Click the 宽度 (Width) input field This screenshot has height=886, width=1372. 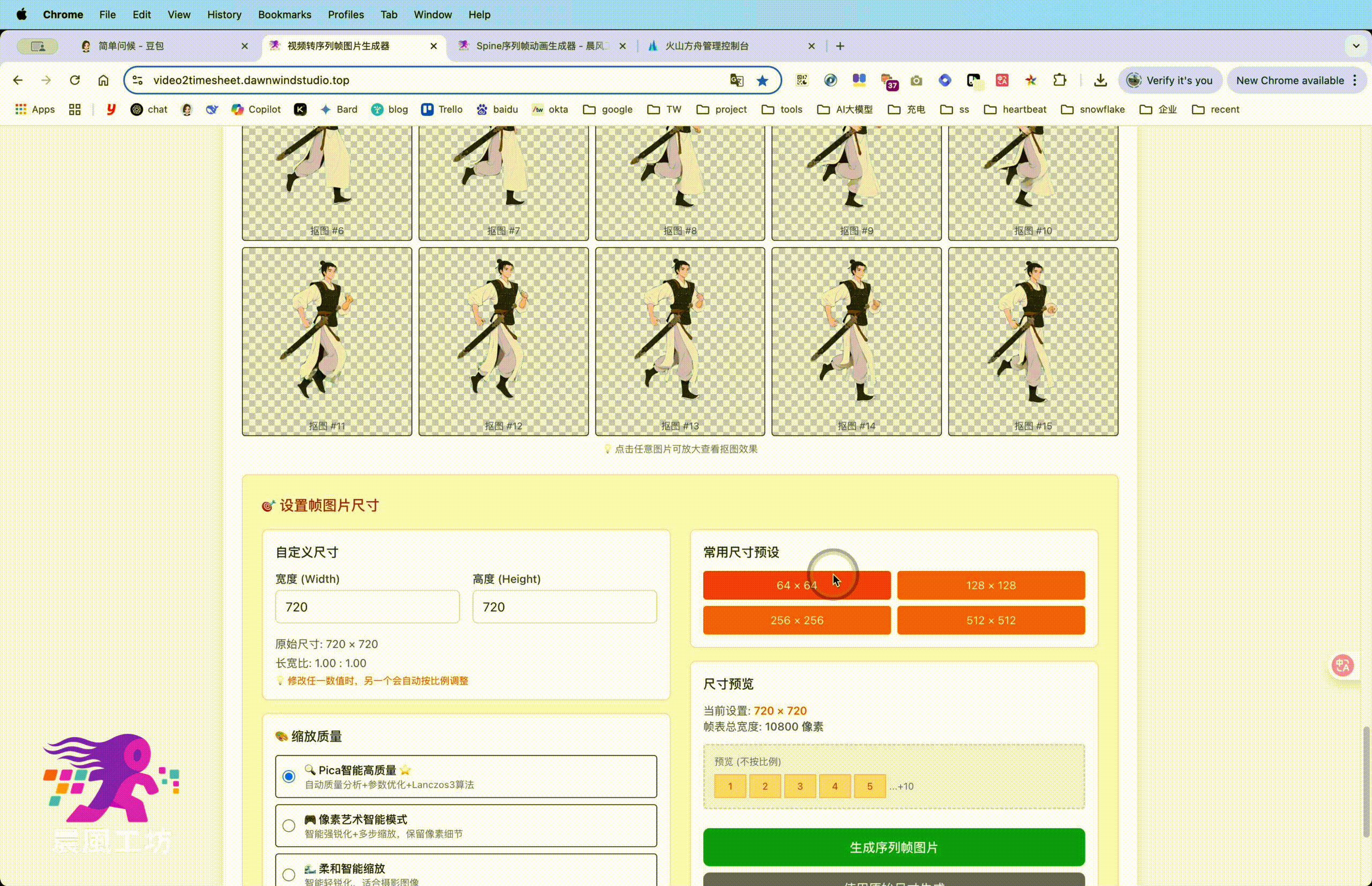[367, 607]
